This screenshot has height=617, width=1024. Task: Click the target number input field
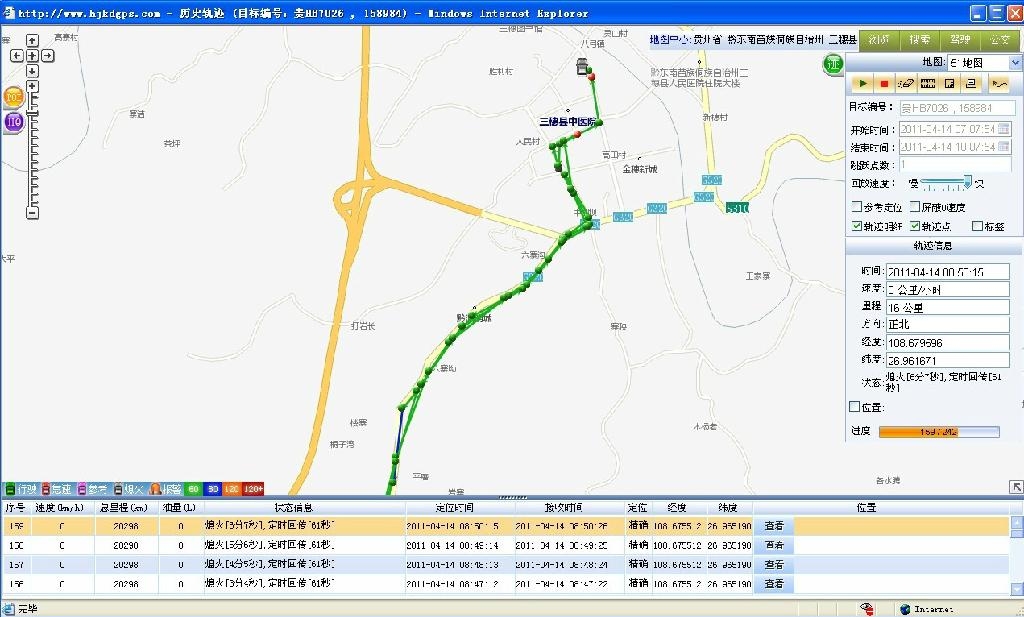pos(957,108)
